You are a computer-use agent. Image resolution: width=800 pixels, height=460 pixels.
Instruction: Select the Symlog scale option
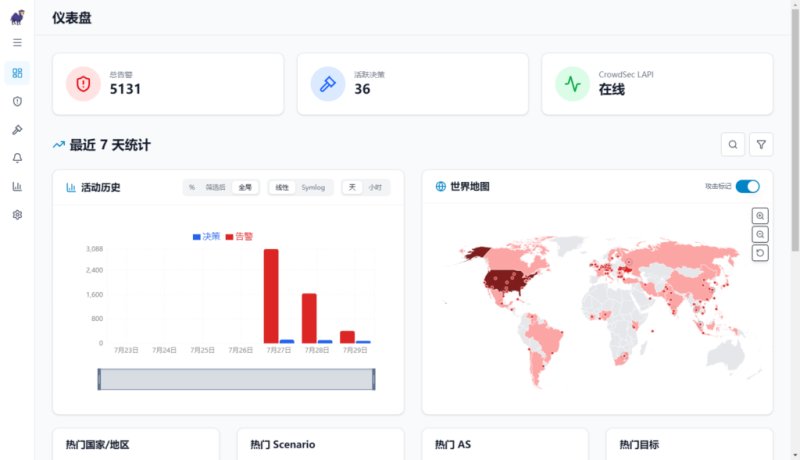[313, 188]
